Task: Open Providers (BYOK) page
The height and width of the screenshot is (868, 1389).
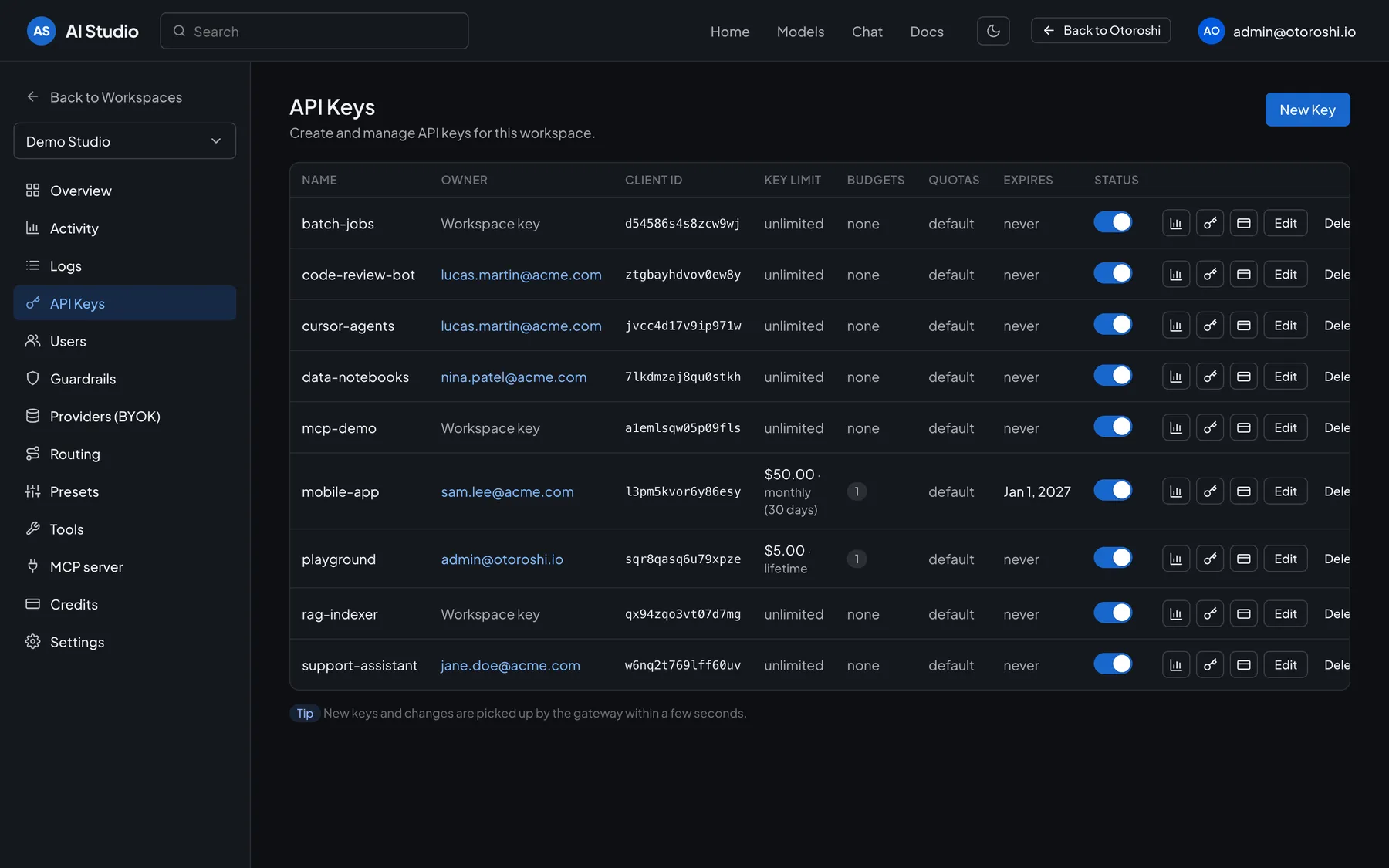Action: click(125, 417)
